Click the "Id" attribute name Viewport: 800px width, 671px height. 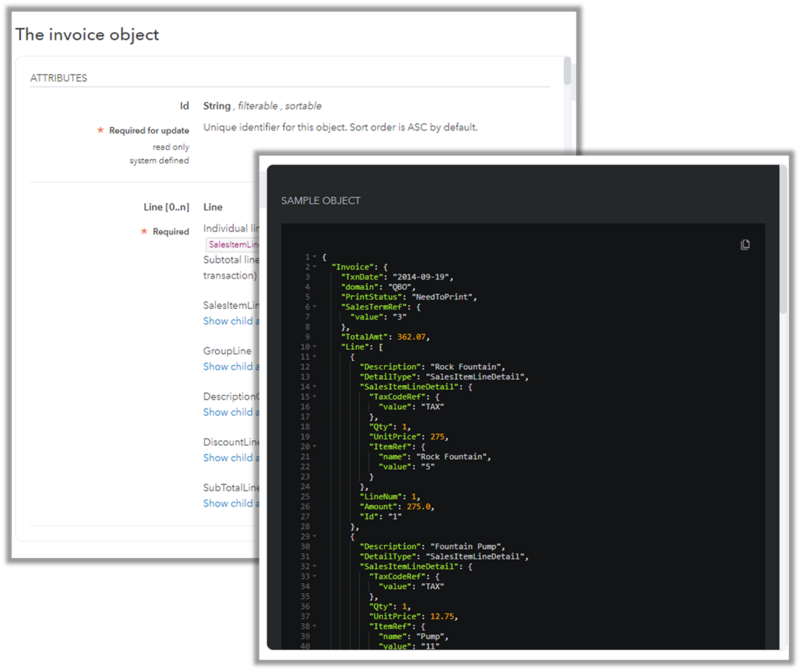(x=184, y=106)
